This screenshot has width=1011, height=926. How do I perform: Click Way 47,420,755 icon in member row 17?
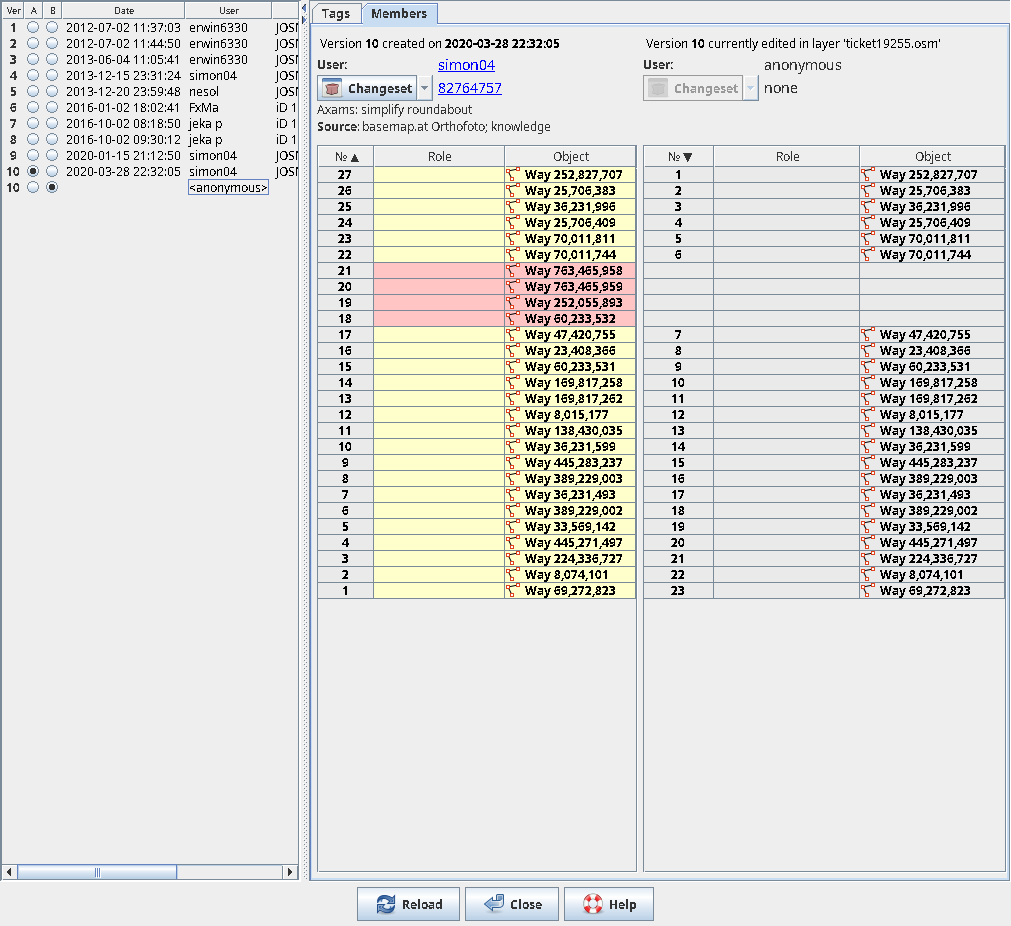(513, 335)
